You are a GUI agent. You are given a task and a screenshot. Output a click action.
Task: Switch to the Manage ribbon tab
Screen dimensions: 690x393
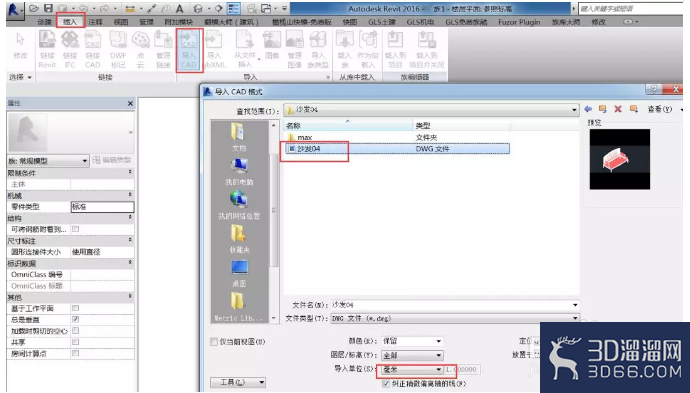pos(146,22)
